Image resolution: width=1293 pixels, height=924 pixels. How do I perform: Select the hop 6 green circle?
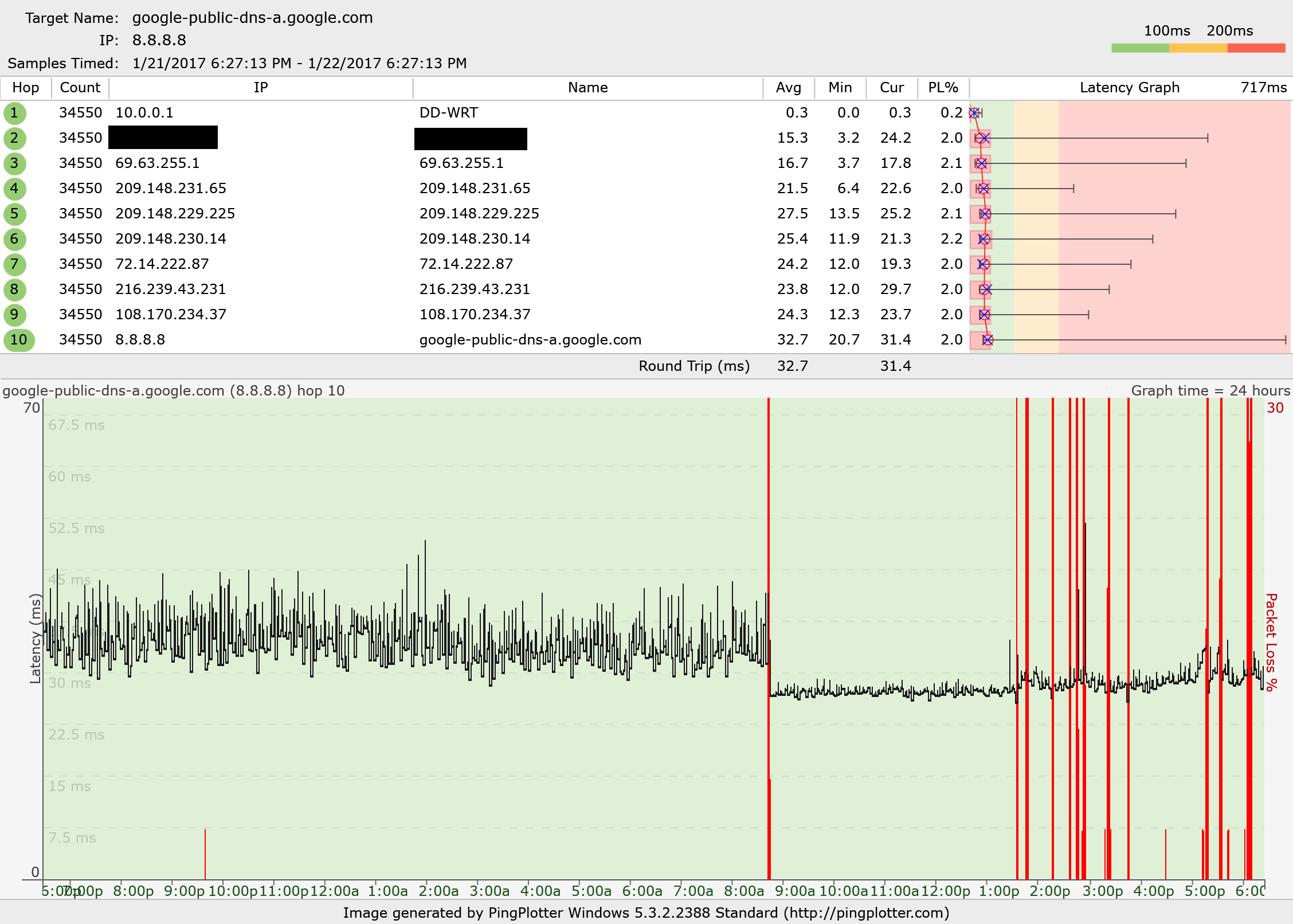14,239
